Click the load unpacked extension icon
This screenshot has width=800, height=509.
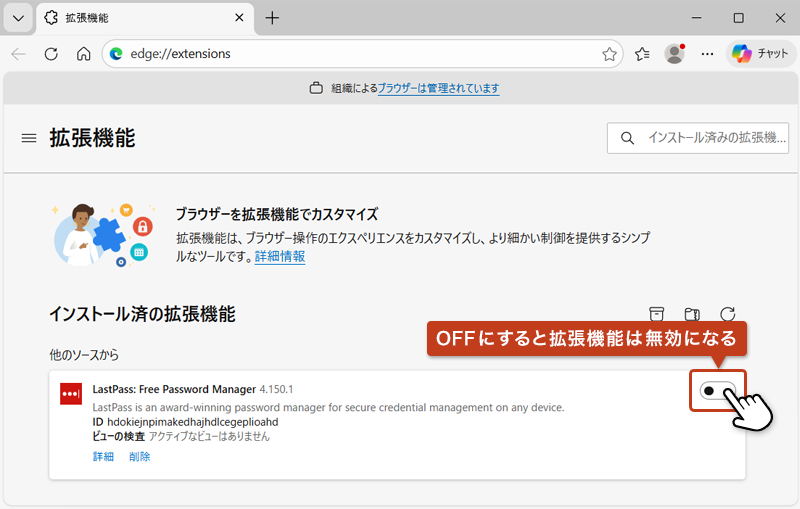657,314
